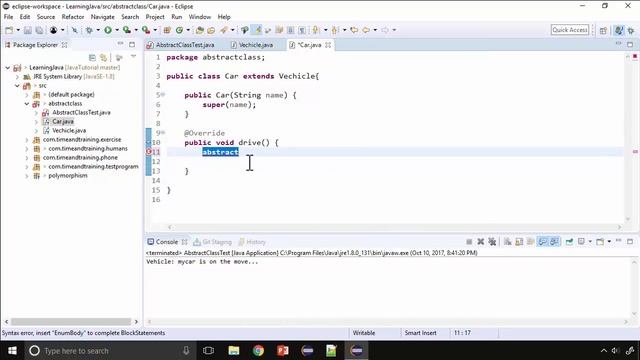Open the Refactor menu

[x=73, y=17]
